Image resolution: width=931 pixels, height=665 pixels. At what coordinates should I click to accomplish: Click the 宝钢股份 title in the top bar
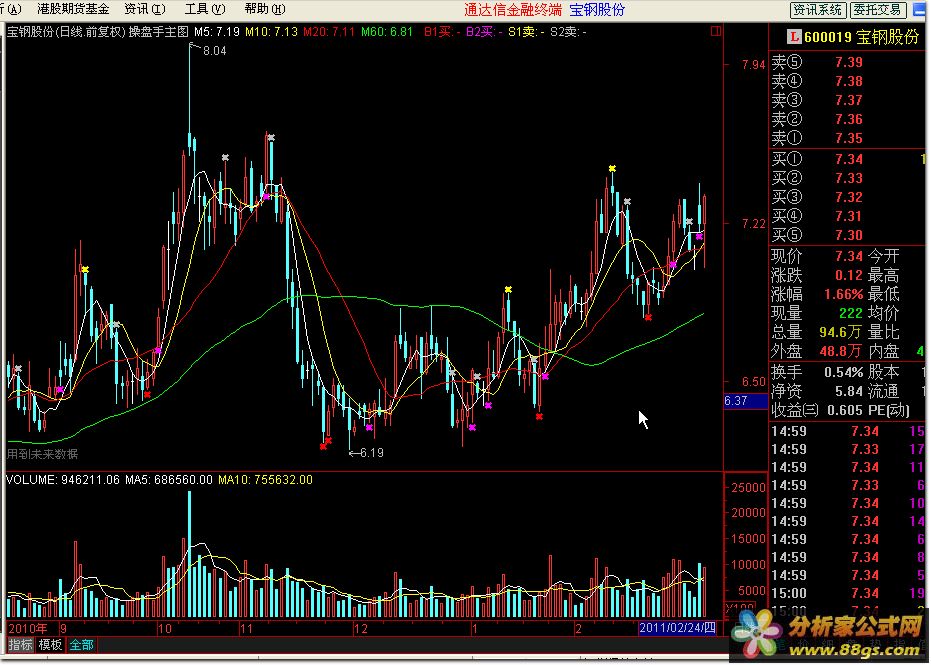[x=597, y=10]
